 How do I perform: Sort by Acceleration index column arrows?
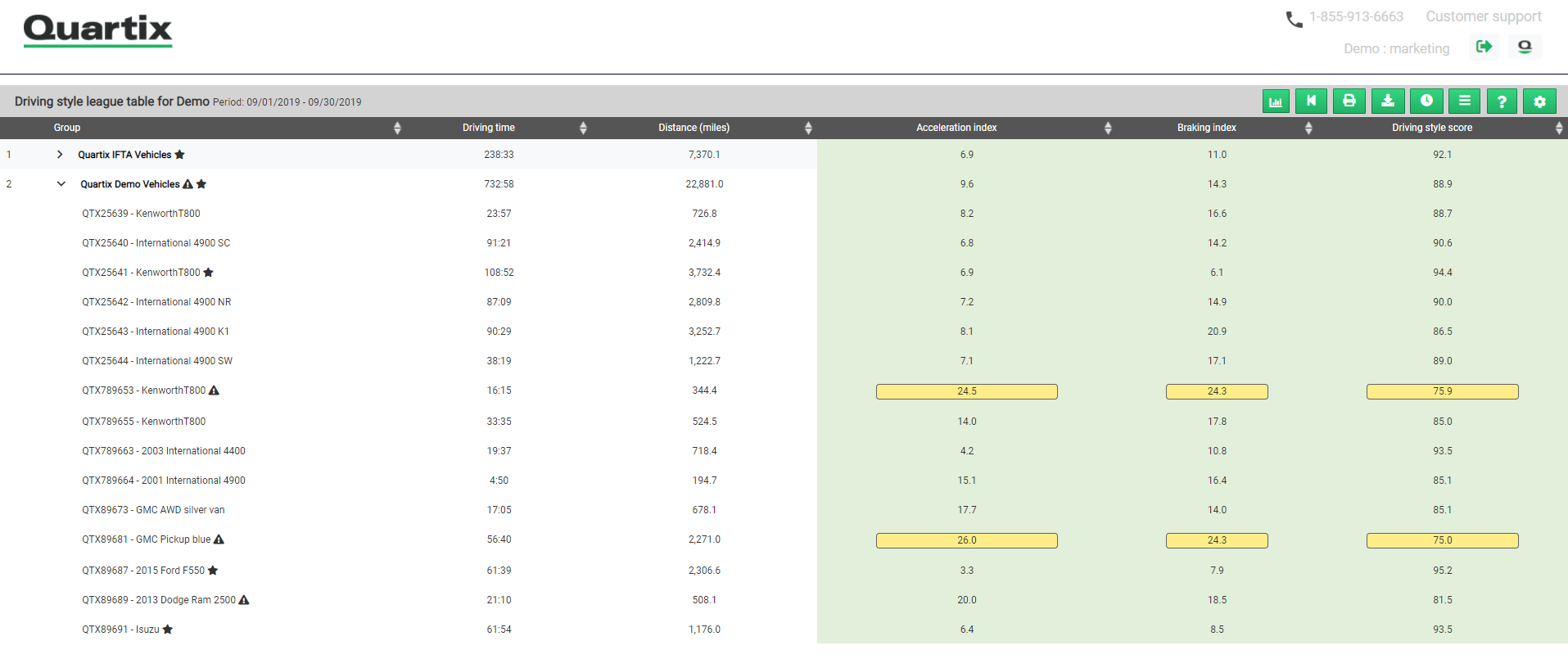tap(1108, 128)
